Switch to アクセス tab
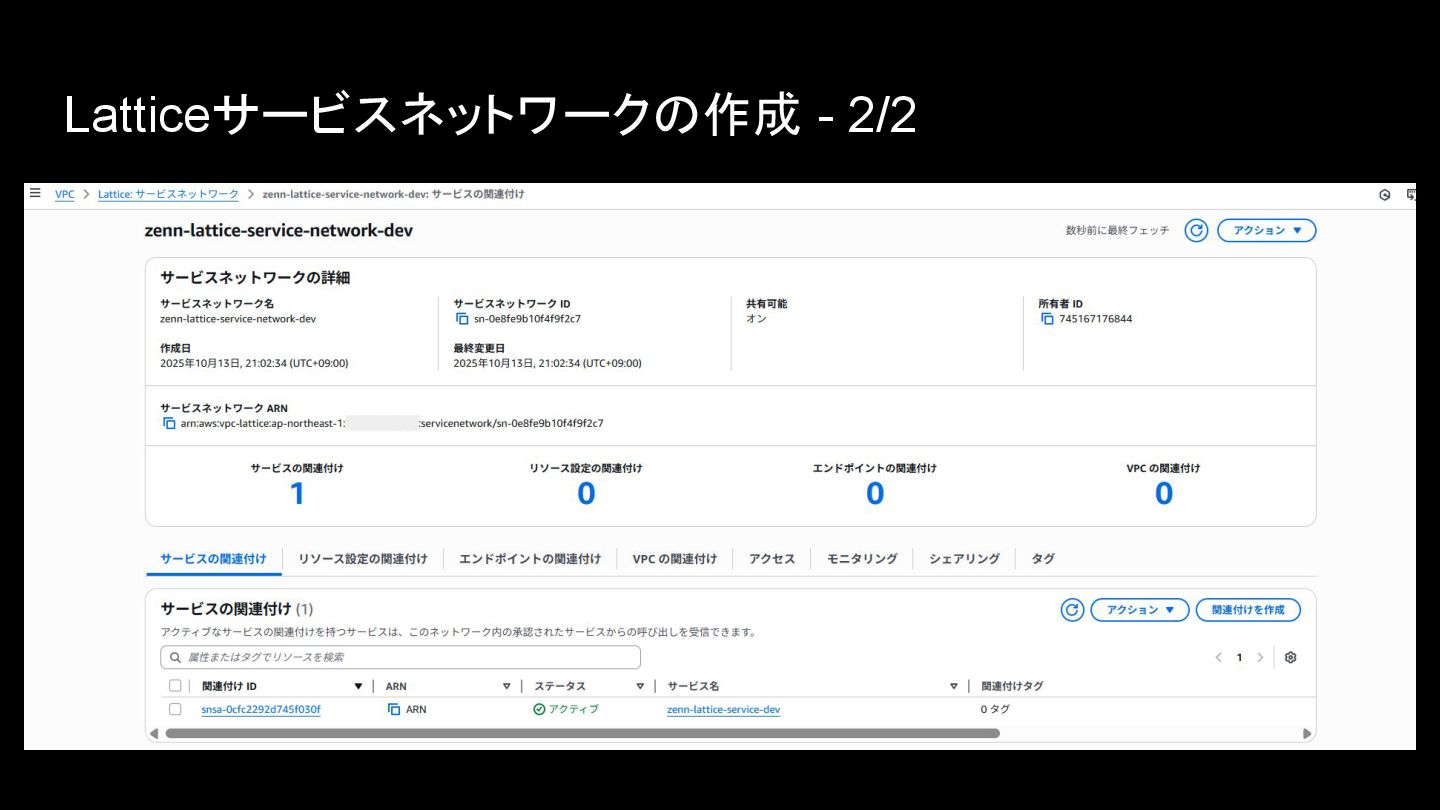The image size is (1440, 810). [x=772, y=559]
